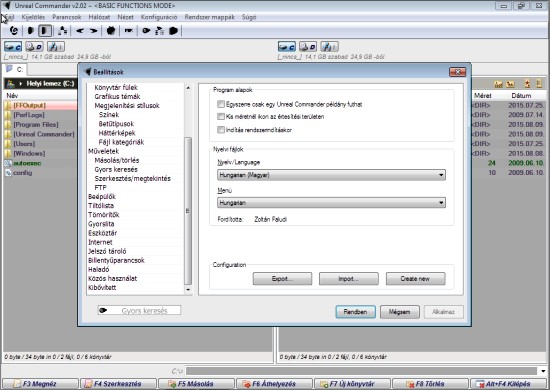Viewport: 550px width, 390px height.
Task: Click the command line input field
Action: pyautogui.click(x=361, y=371)
